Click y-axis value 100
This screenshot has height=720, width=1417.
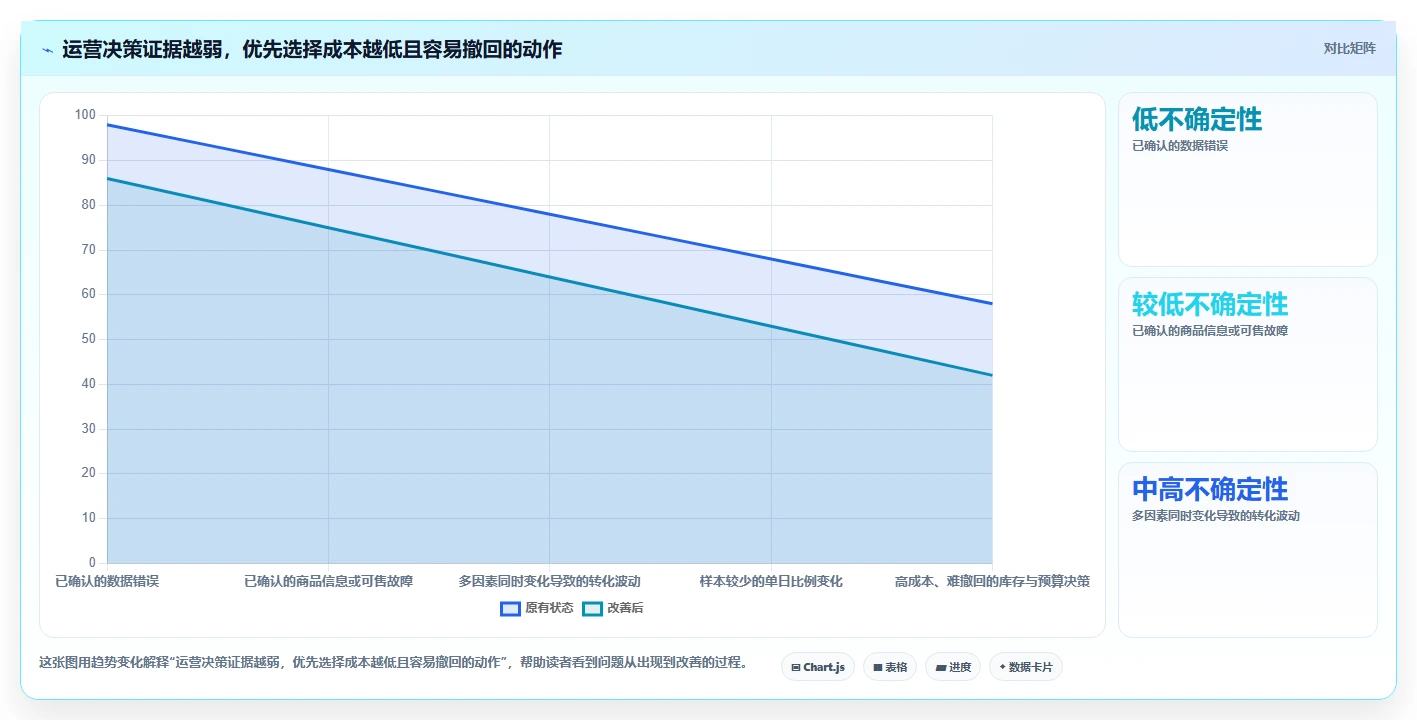pyautogui.click(x=85, y=115)
